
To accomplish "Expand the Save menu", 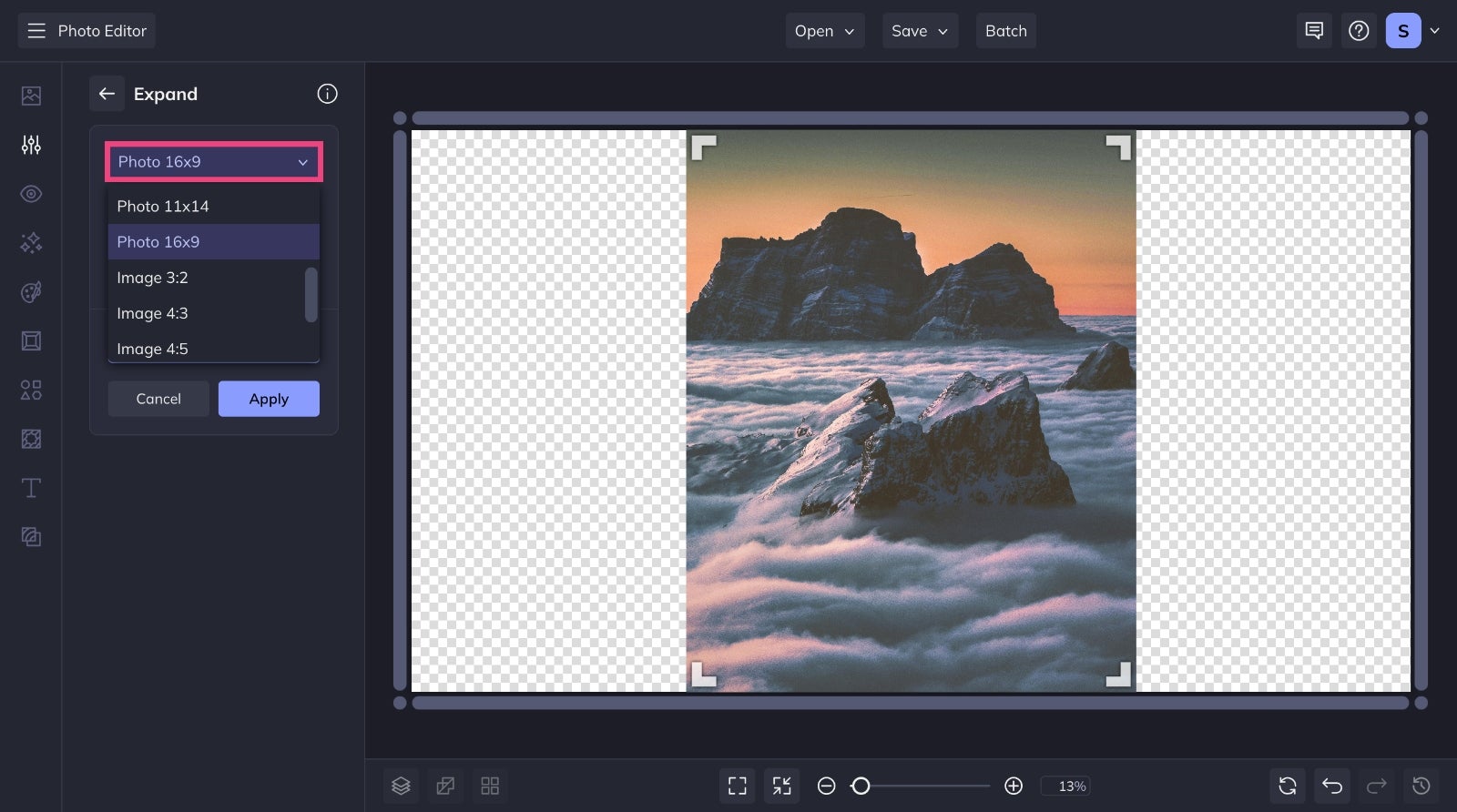I will pyautogui.click(x=920, y=31).
